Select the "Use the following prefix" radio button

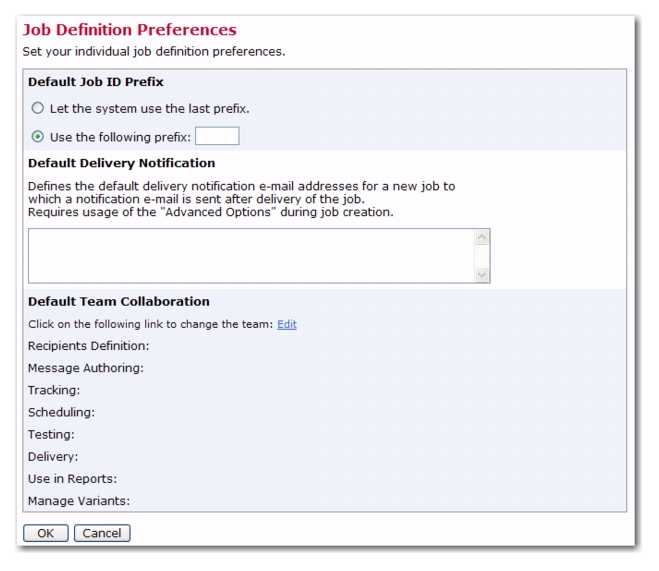(x=38, y=137)
